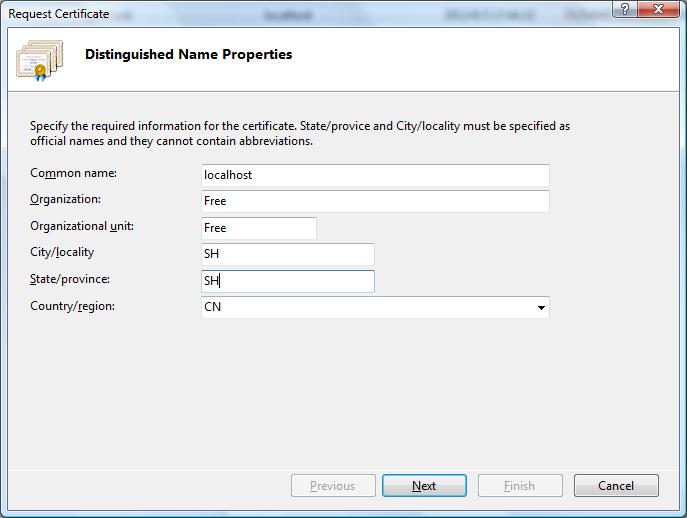This screenshot has width=687, height=518.
Task: Click the State/province label
Action: [x=70, y=279]
